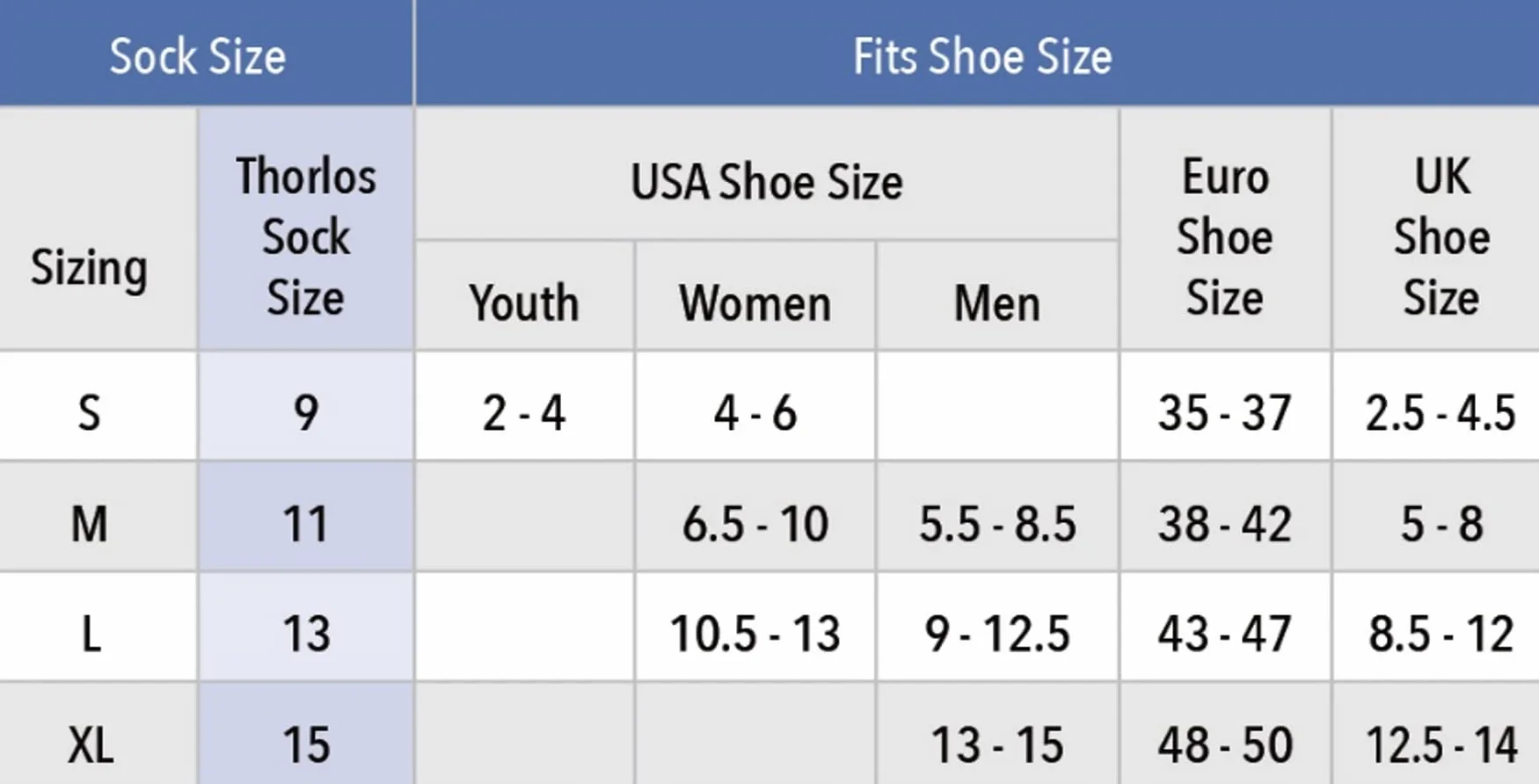Select Thorlos sock size 15 cell
The image size is (1539, 784).
[306, 734]
